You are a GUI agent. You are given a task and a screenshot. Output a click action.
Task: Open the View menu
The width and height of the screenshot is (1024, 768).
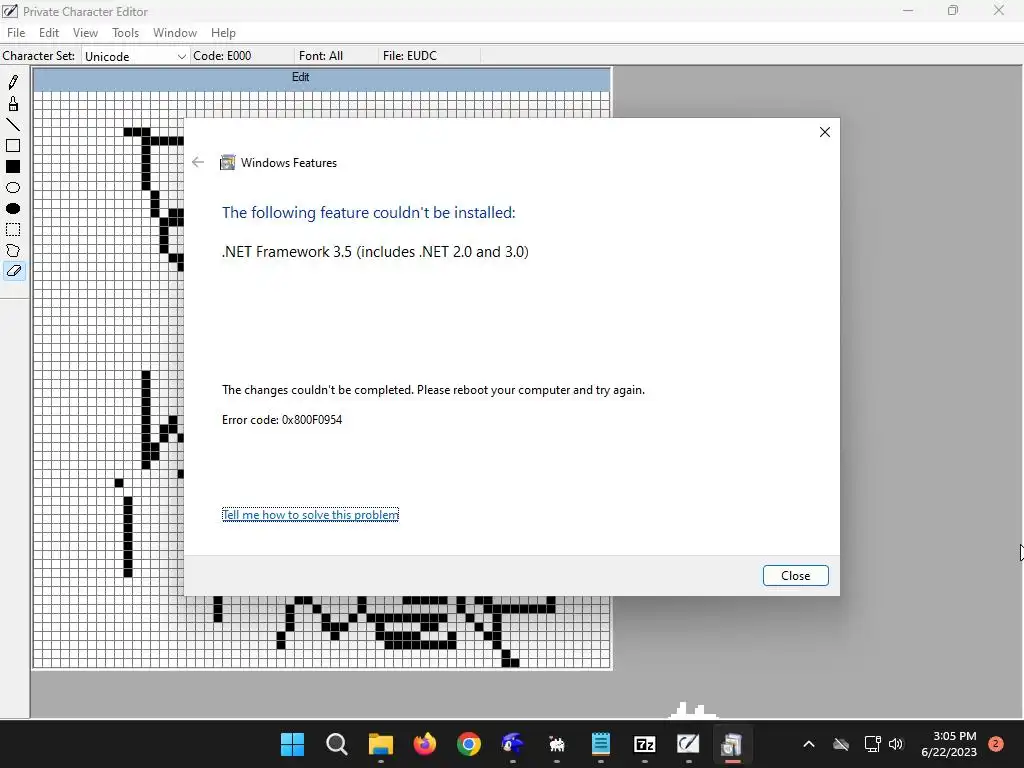coord(85,33)
